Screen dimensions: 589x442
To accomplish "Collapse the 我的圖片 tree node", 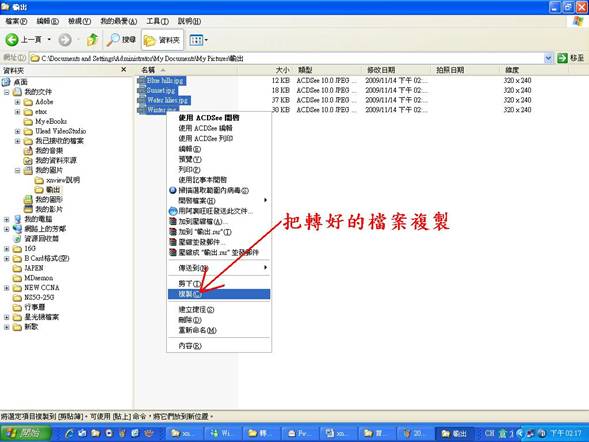I will 17,170.
